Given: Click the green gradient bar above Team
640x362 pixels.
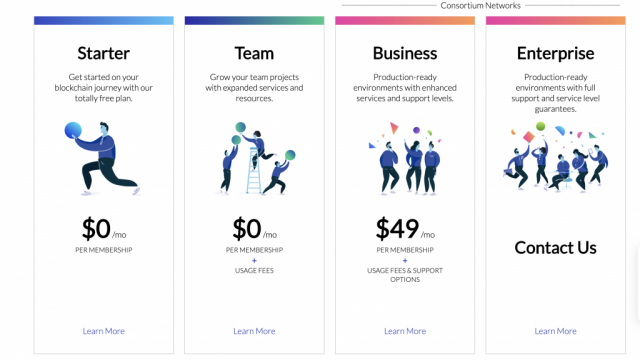Looking at the screenshot, I should click(254, 20).
